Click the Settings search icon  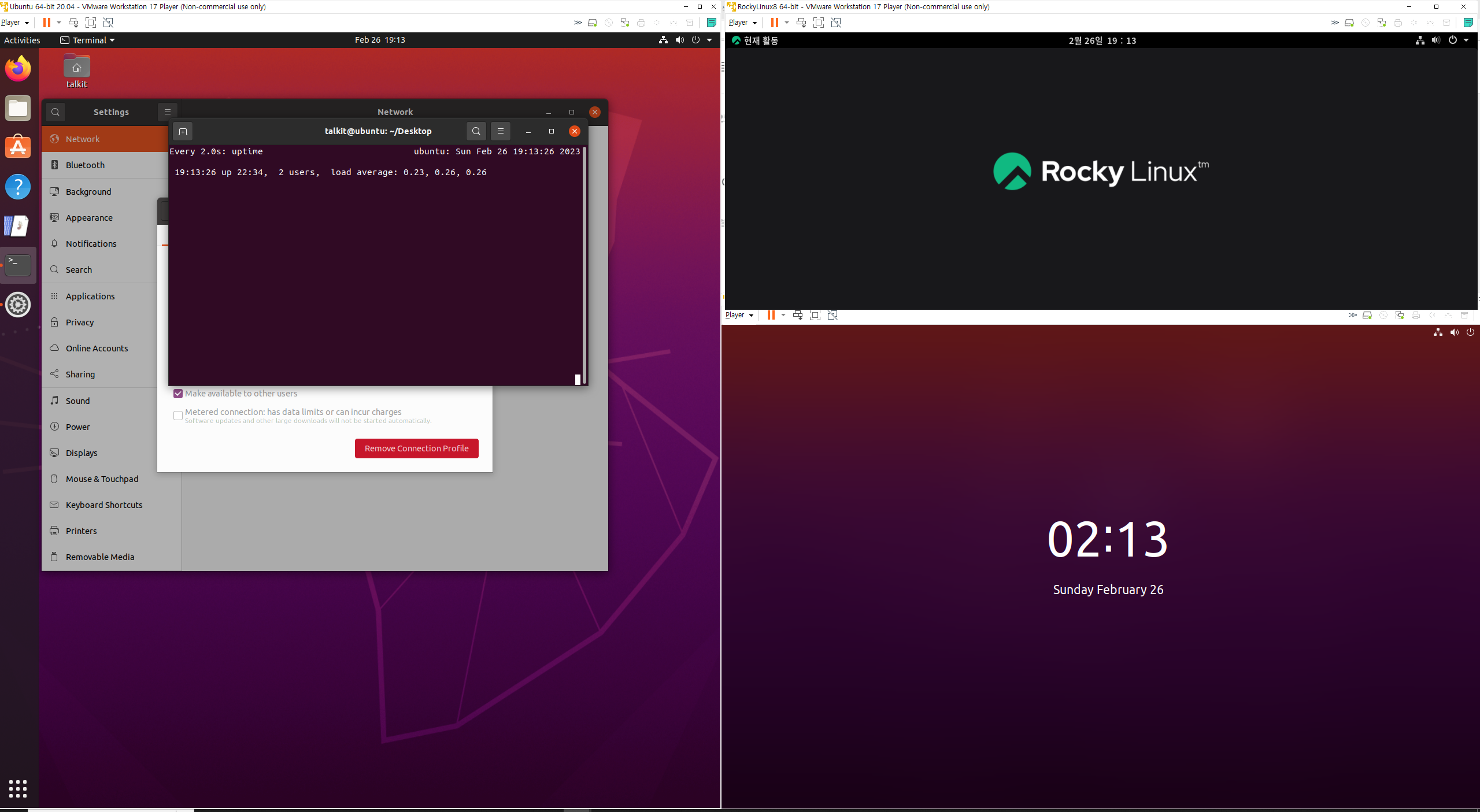(x=55, y=112)
